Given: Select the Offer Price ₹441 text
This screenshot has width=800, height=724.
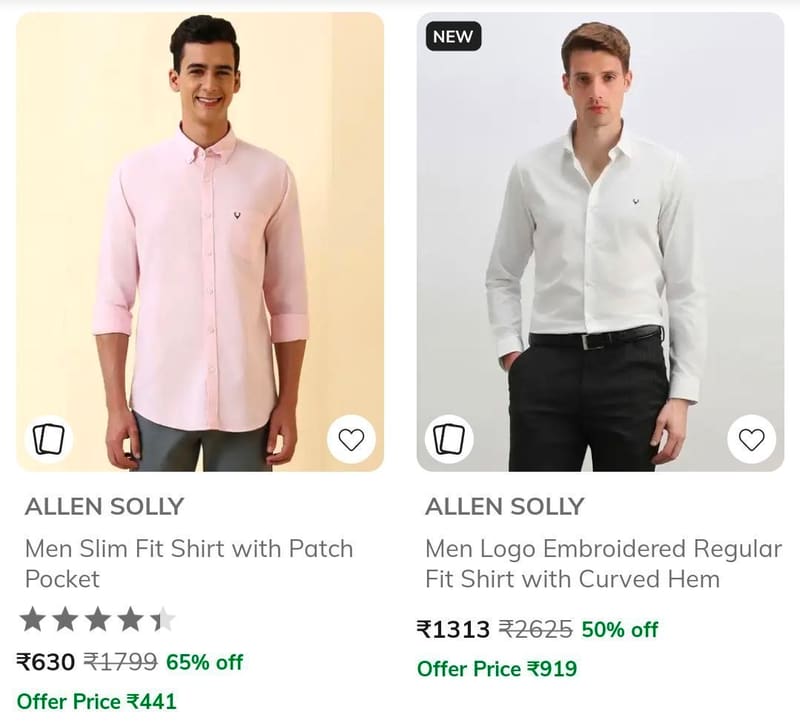Looking at the screenshot, I should point(96,702).
